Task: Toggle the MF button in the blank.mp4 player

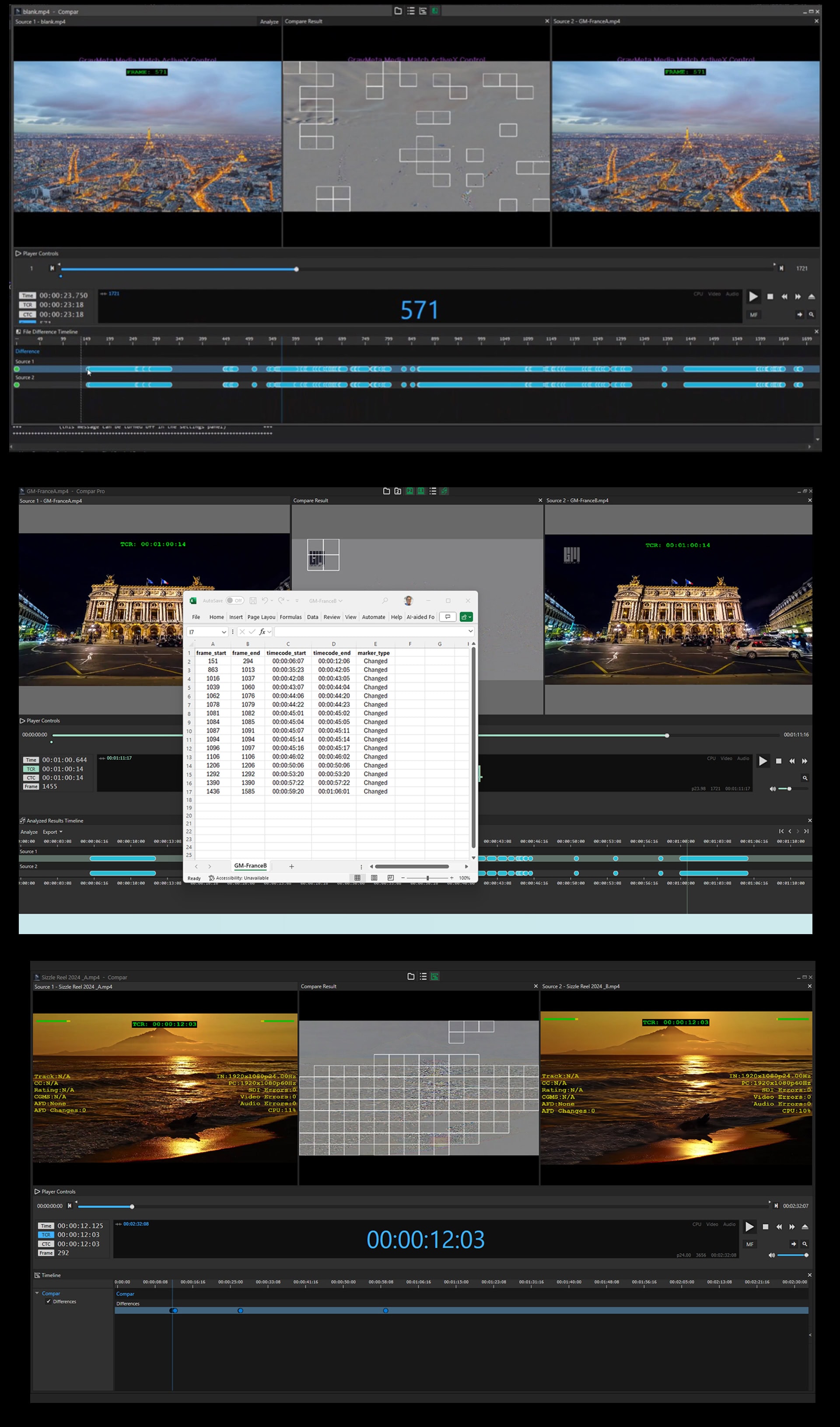Action: pyautogui.click(x=753, y=315)
